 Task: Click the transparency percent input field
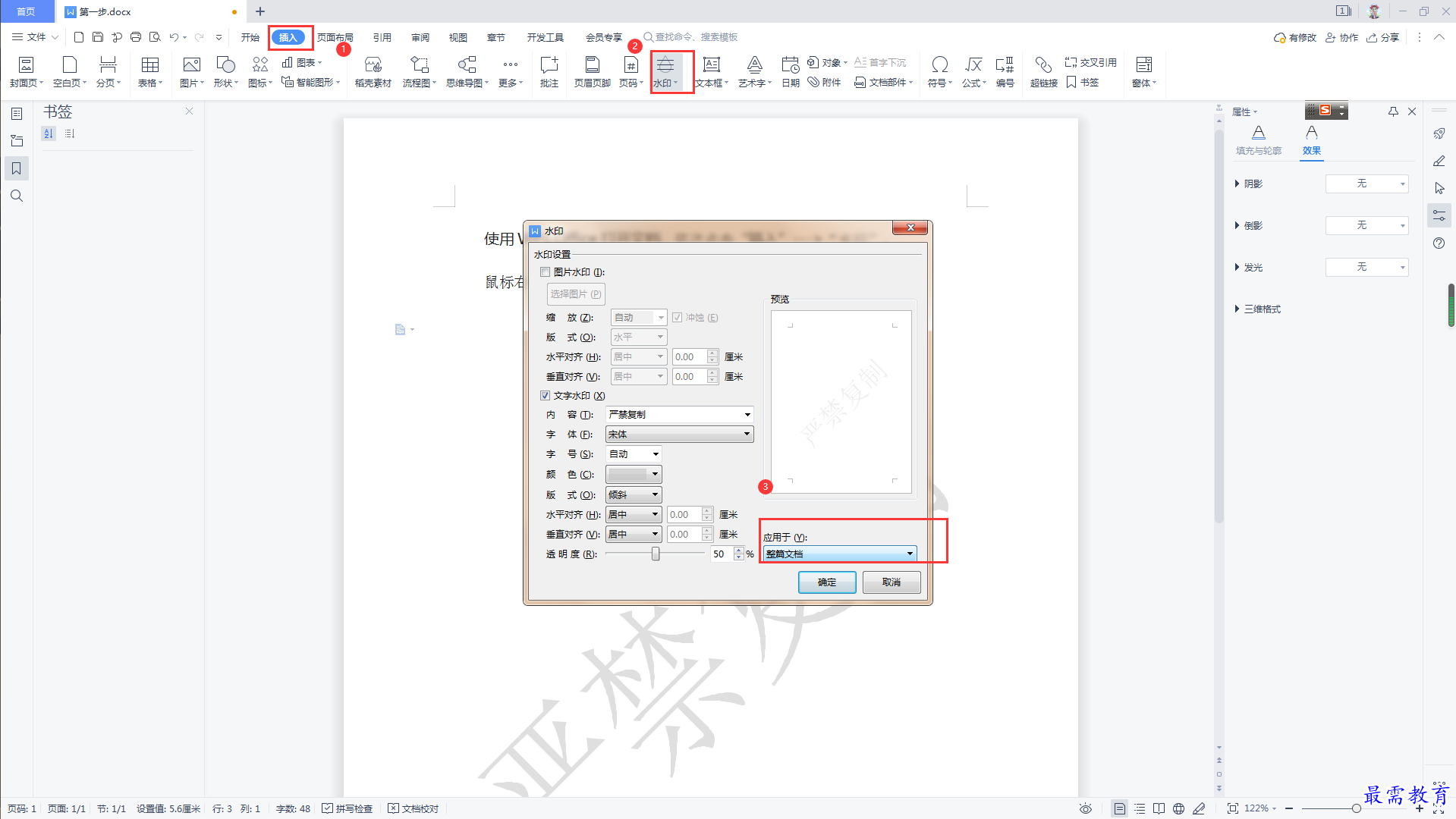pyautogui.click(x=721, y=554)
